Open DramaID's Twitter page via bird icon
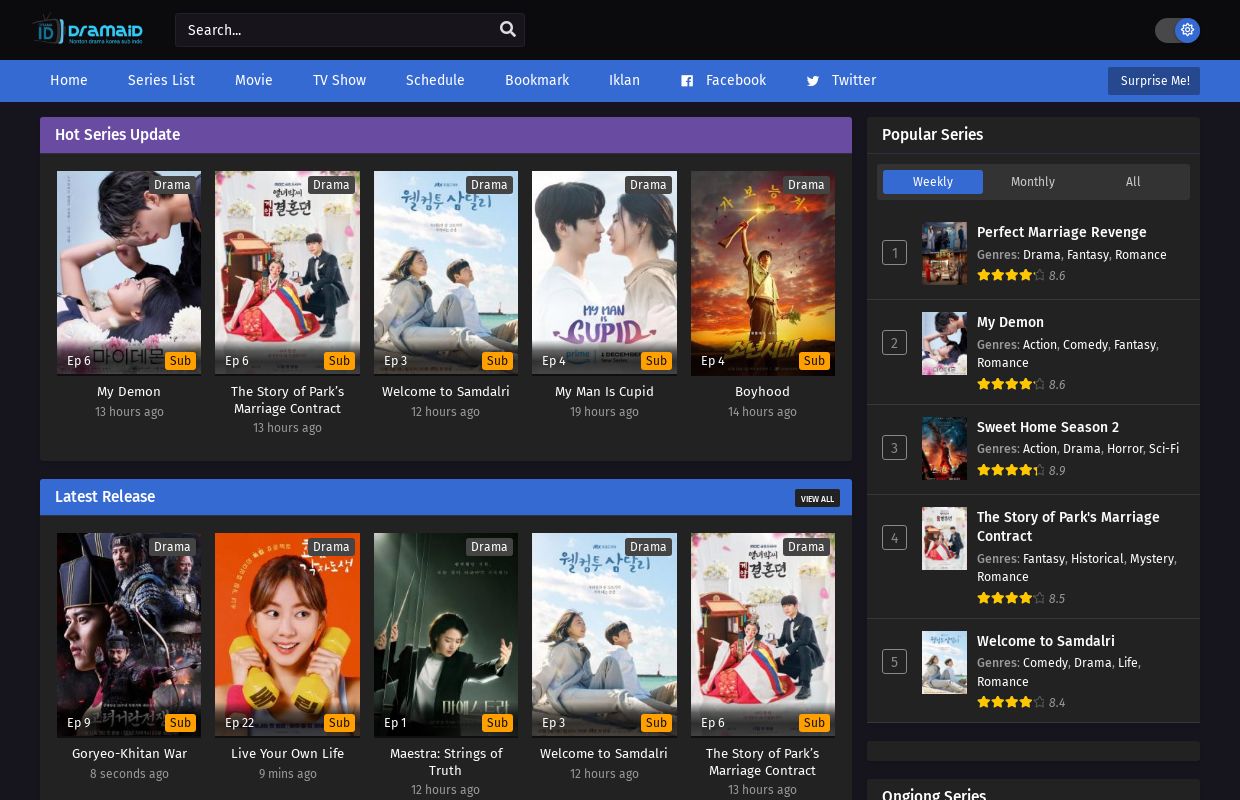The image size is (1240, 800). [813, 81]
